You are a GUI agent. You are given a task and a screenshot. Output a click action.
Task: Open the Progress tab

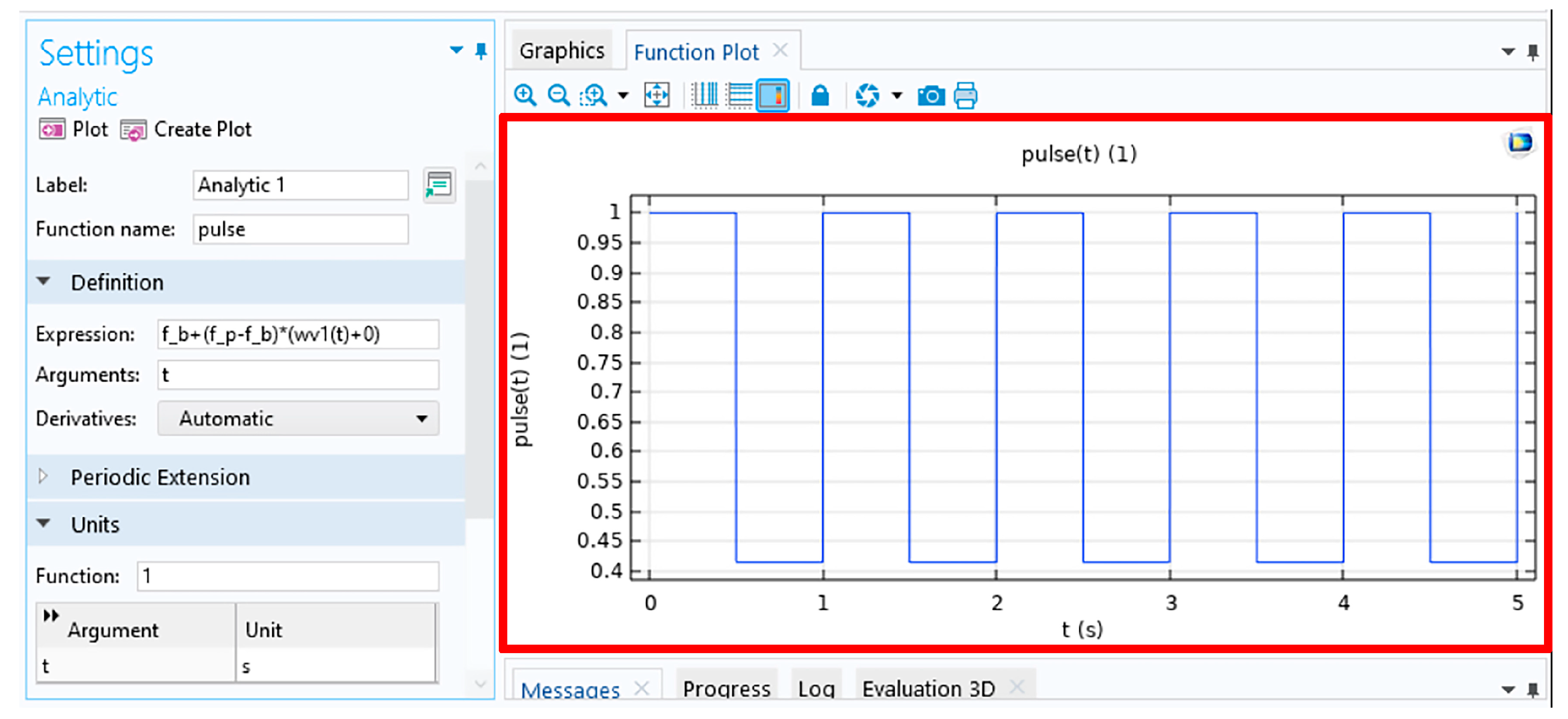(x=726, y=688)
